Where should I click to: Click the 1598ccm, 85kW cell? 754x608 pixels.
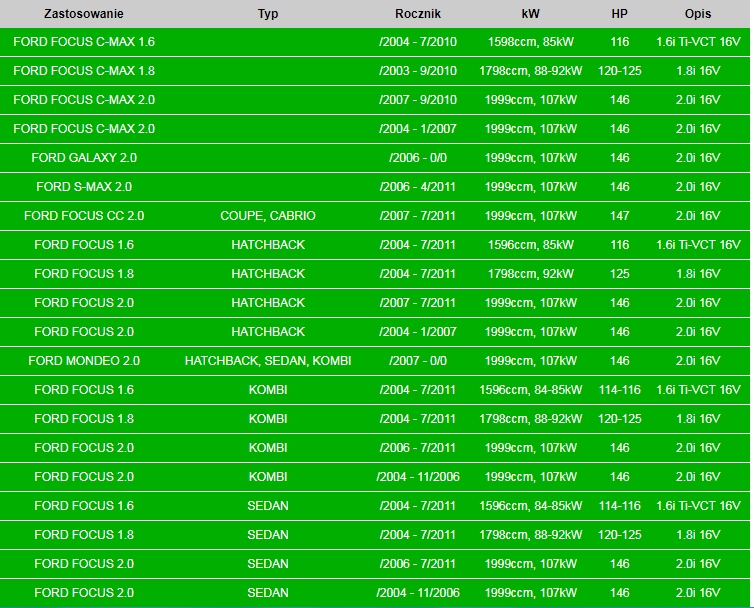click(x=530, y=42)
